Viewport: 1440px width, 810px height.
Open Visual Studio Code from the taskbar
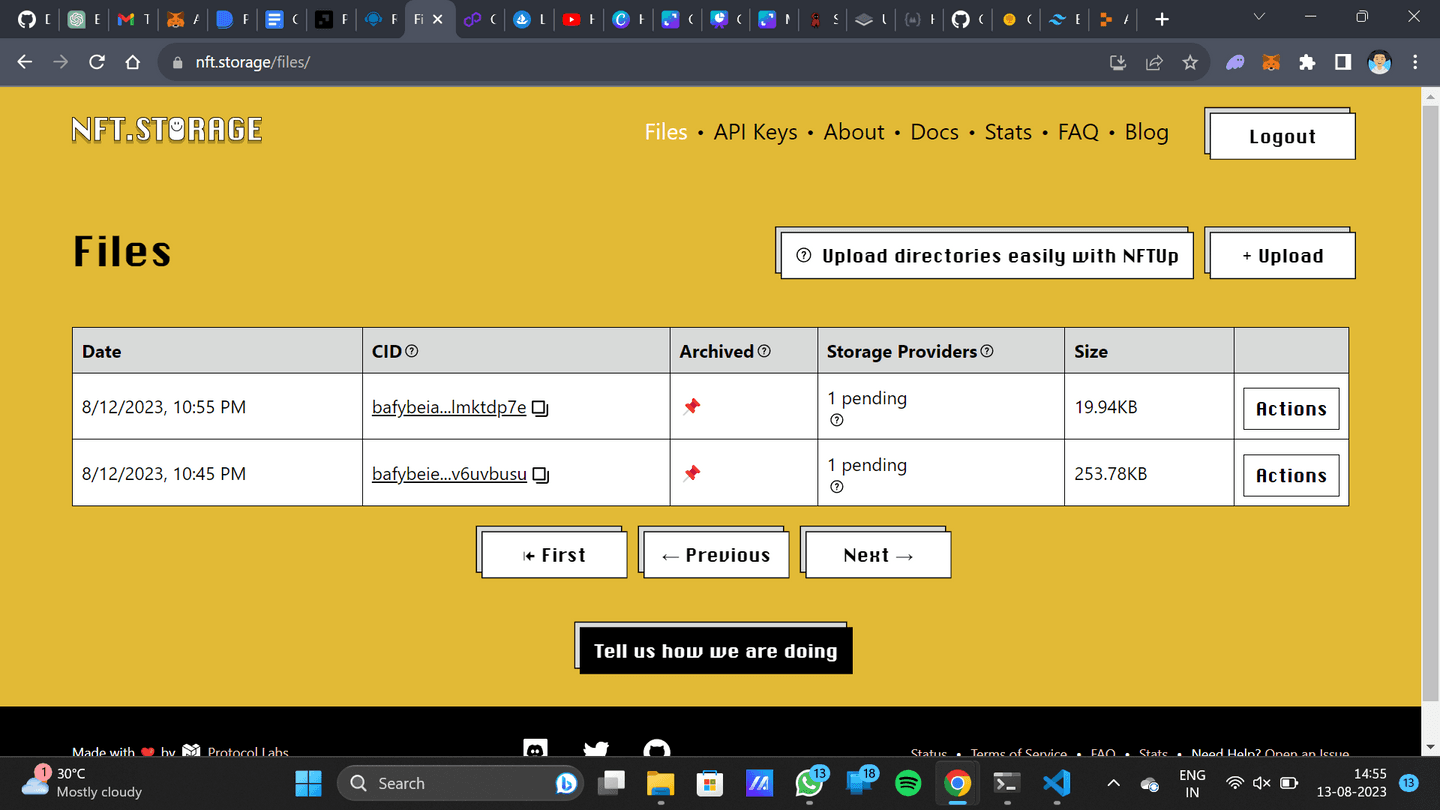pyautogui.click(x=1057, y=783)
